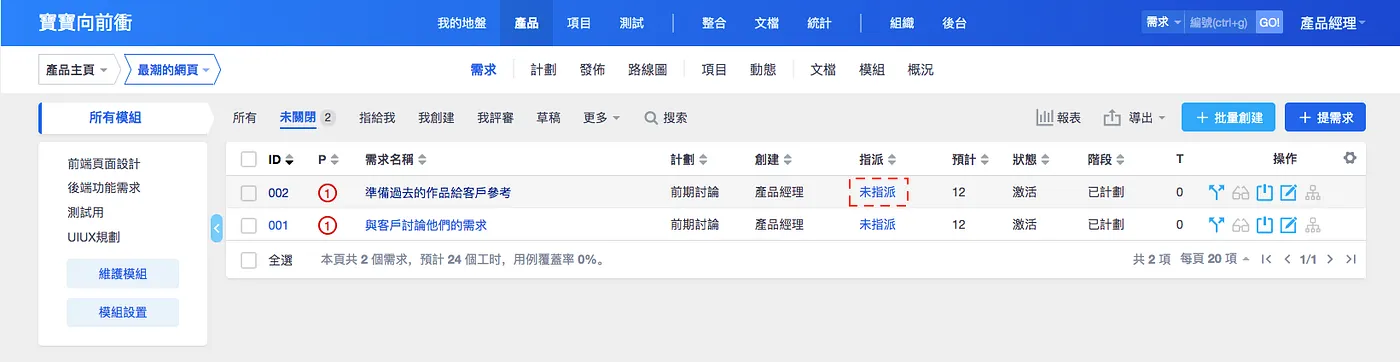Open table column settings gear

point(1350,158)
